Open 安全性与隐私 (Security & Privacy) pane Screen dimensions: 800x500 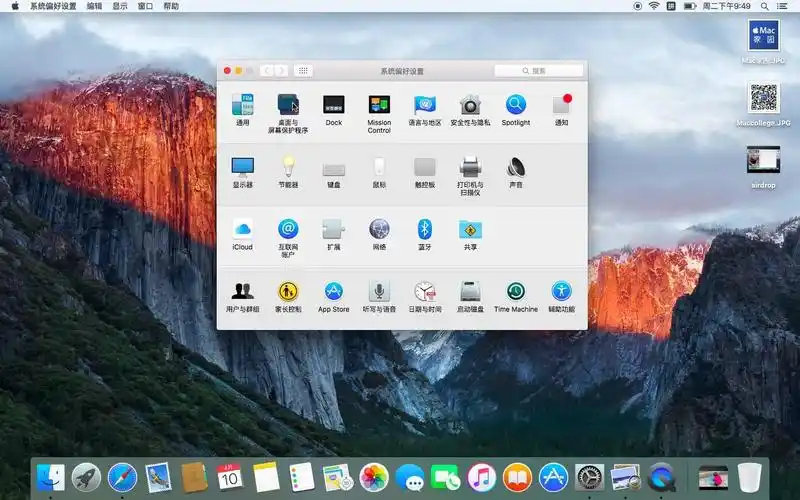pyautogui.click(x=470, y=105)
